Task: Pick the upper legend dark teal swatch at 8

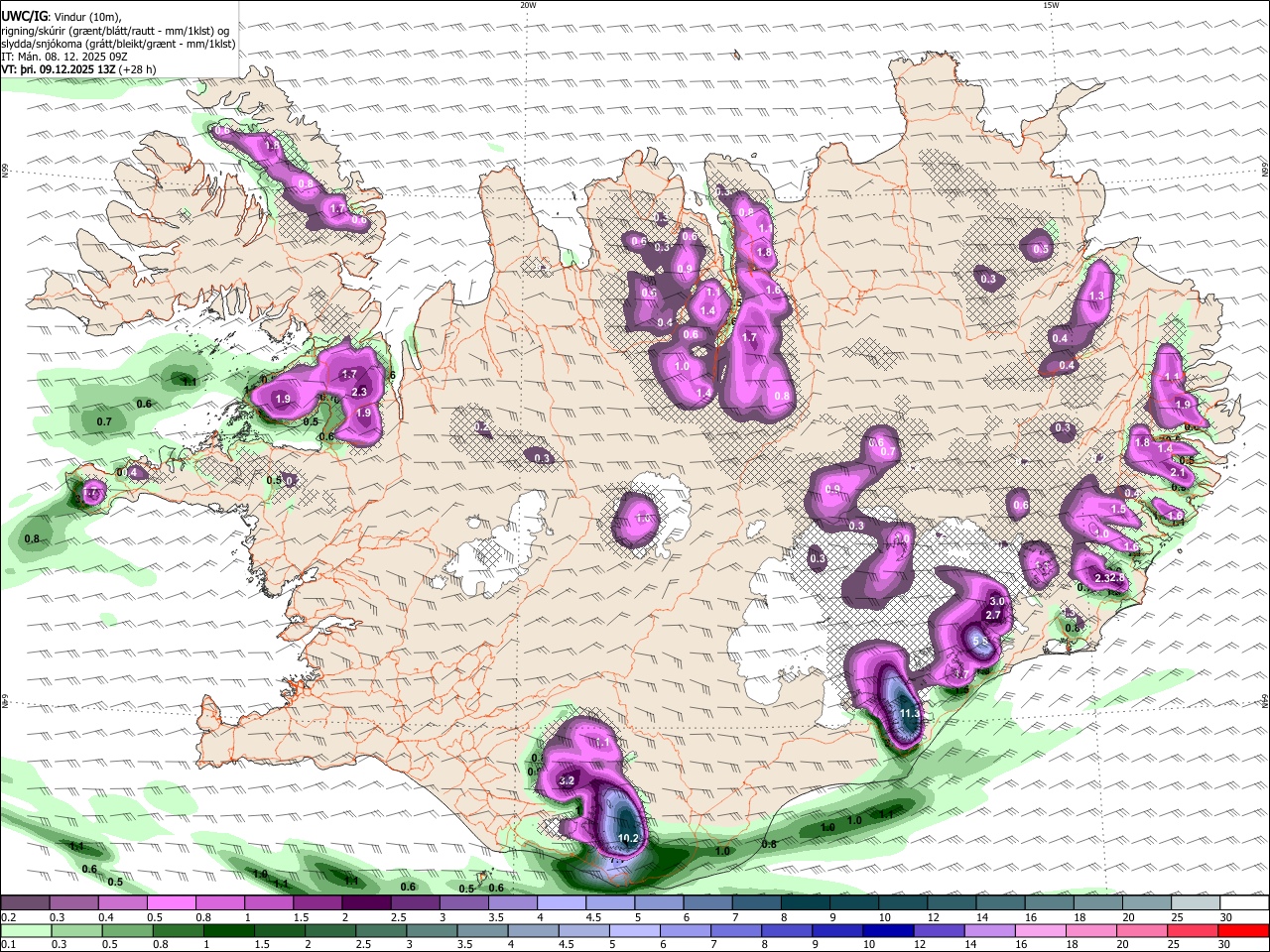Action: 805,903
